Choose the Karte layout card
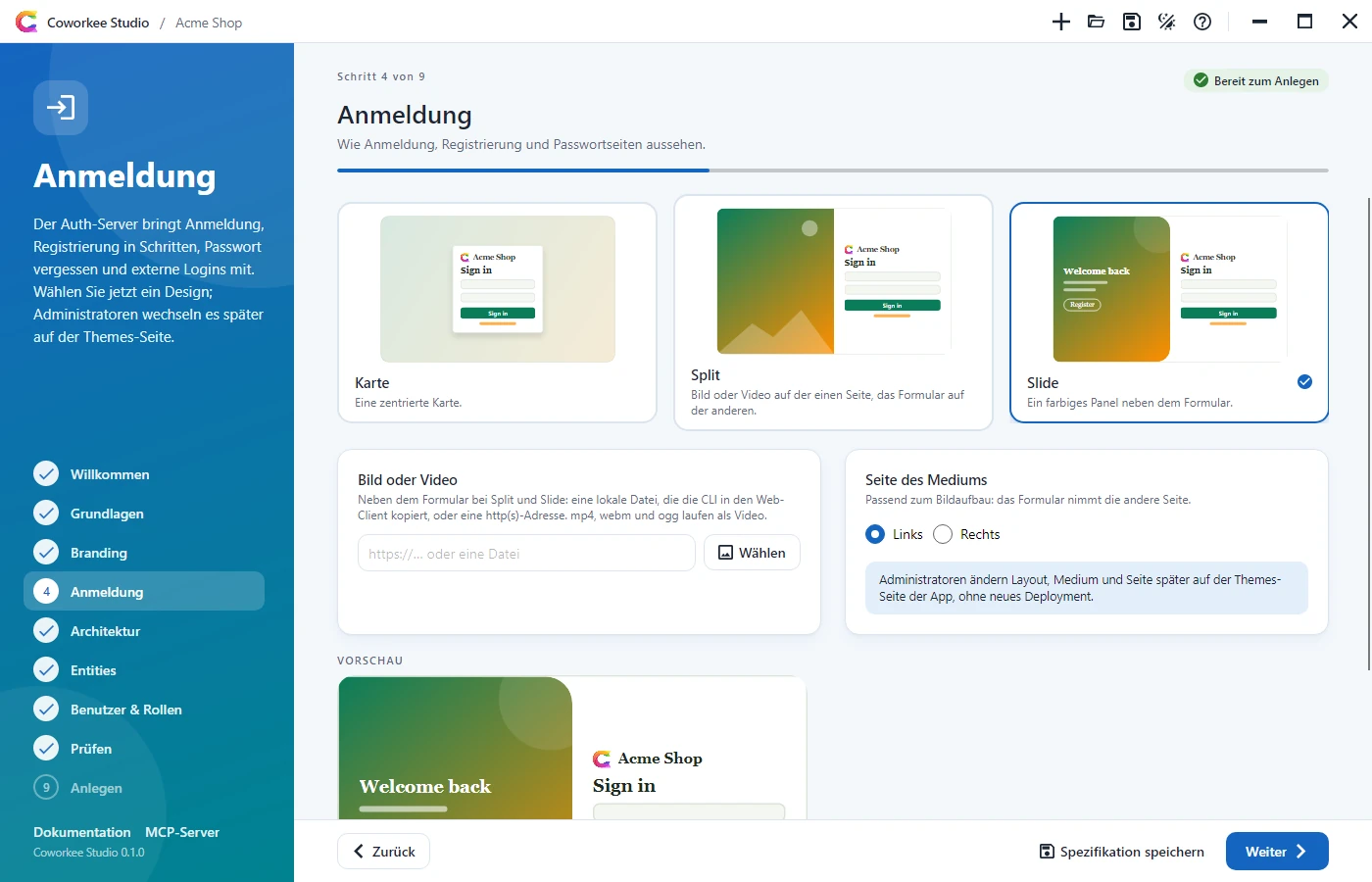1372x882 pixels. click(497, 313)
